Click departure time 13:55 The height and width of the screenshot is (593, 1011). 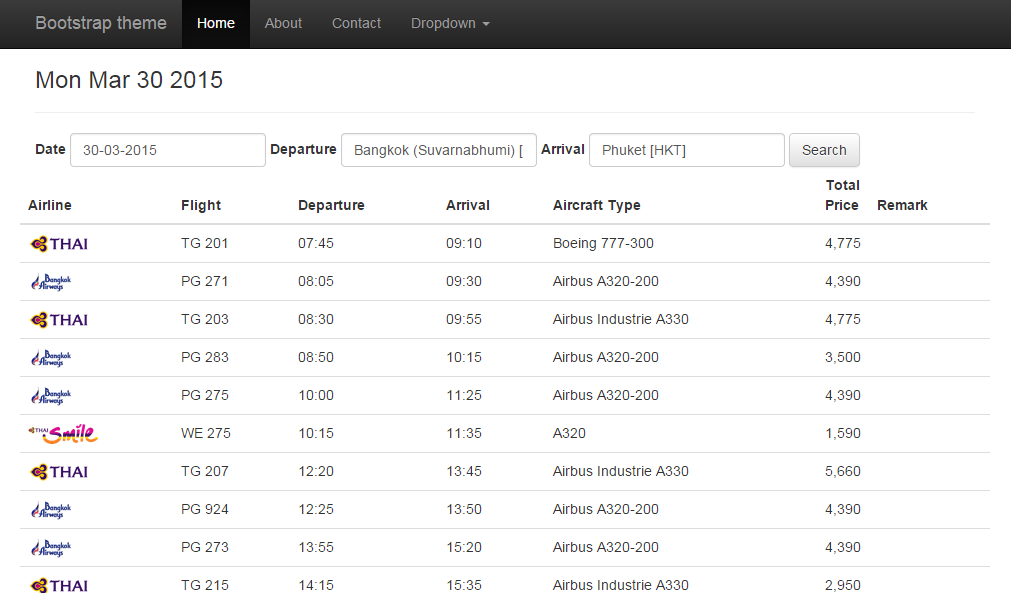click(316, 547)
